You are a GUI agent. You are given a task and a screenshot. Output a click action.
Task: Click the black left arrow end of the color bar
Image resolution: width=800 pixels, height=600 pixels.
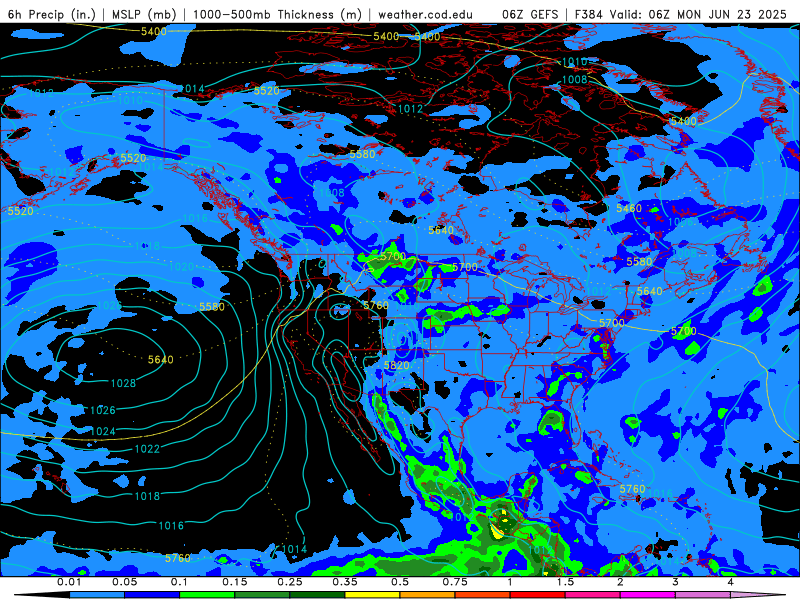[42, 595]
